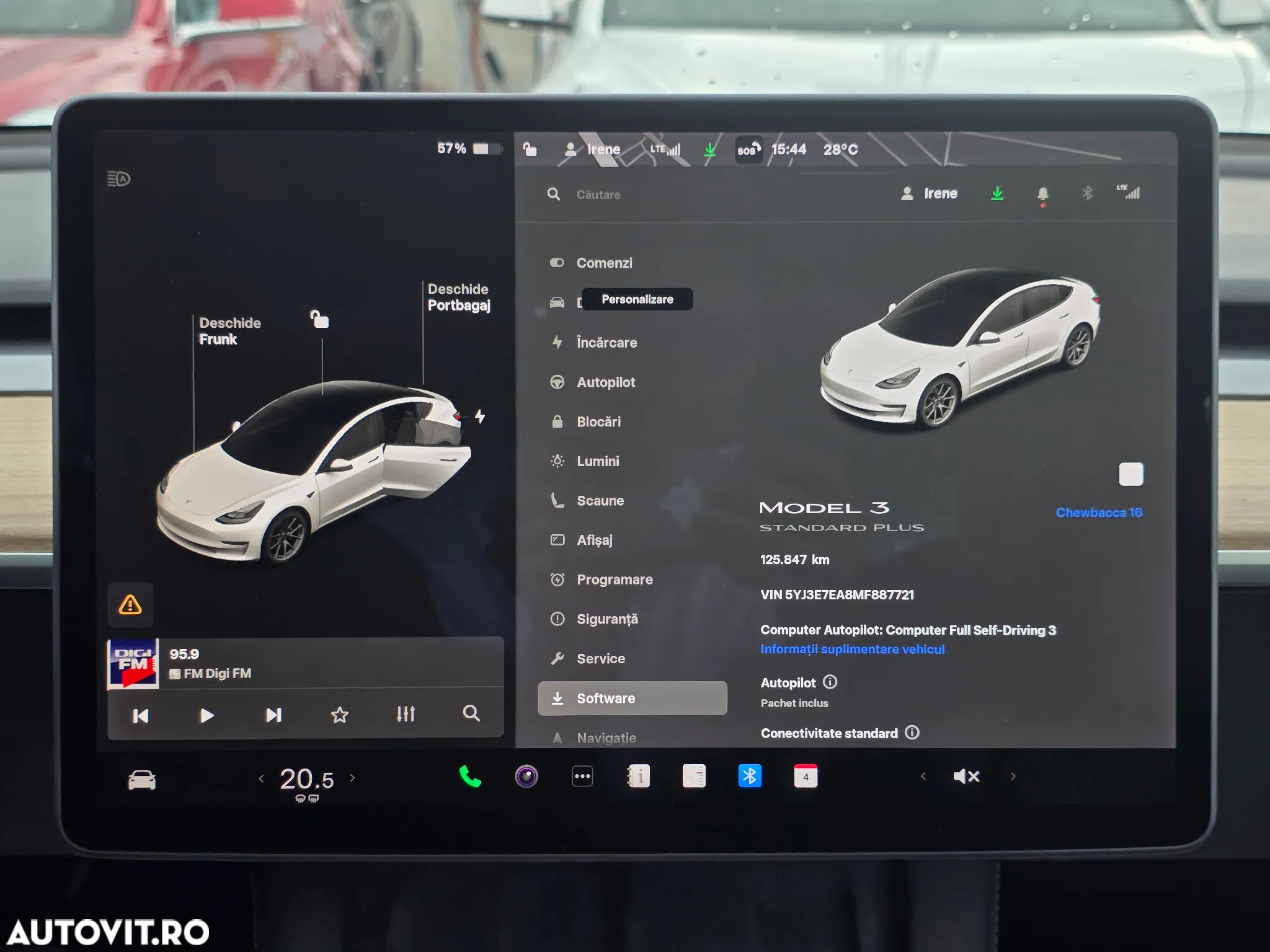Open the Comenzi controls menu

pos(592,263)
